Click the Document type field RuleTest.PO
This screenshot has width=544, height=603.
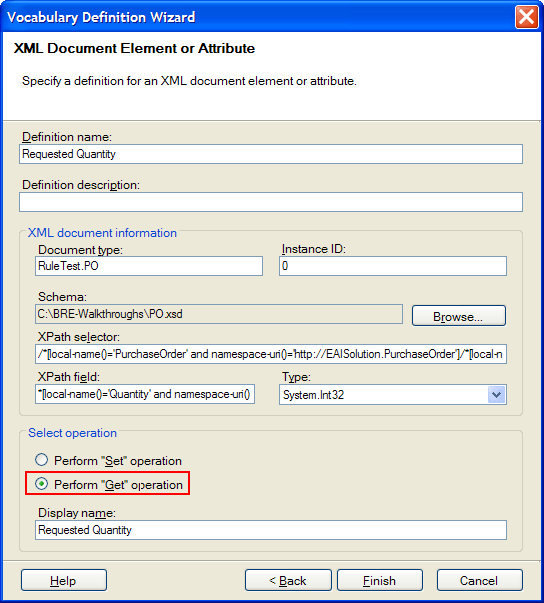pos(149,266)
